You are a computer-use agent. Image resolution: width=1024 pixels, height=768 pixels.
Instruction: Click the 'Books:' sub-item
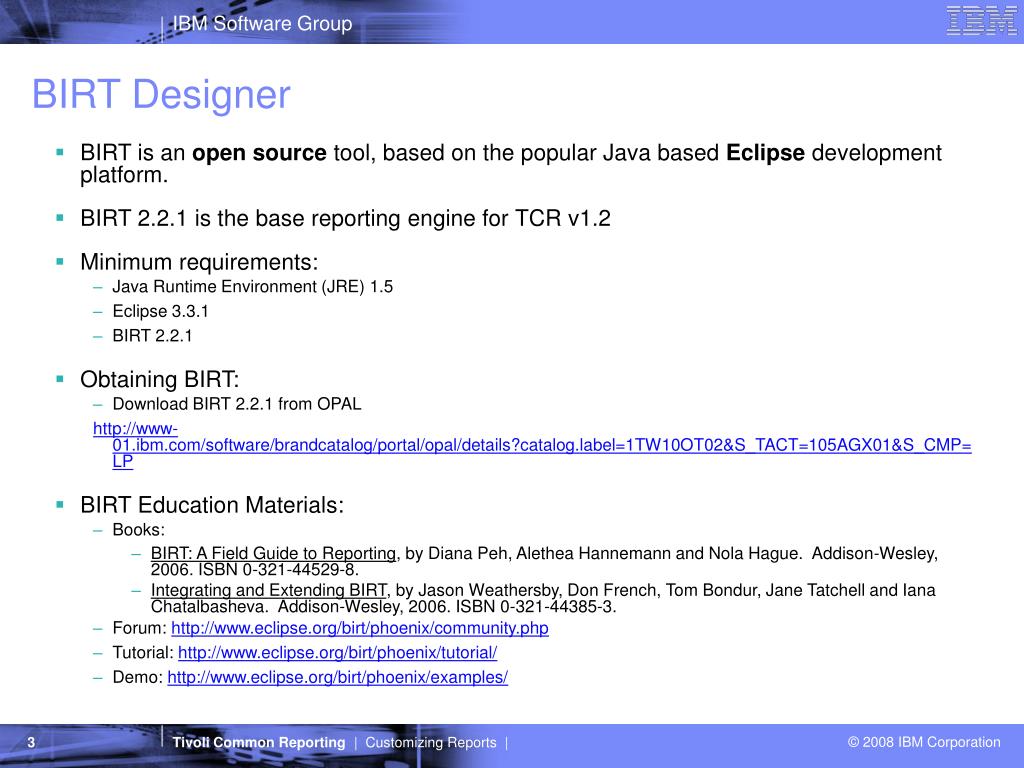[x=138, y=530]
